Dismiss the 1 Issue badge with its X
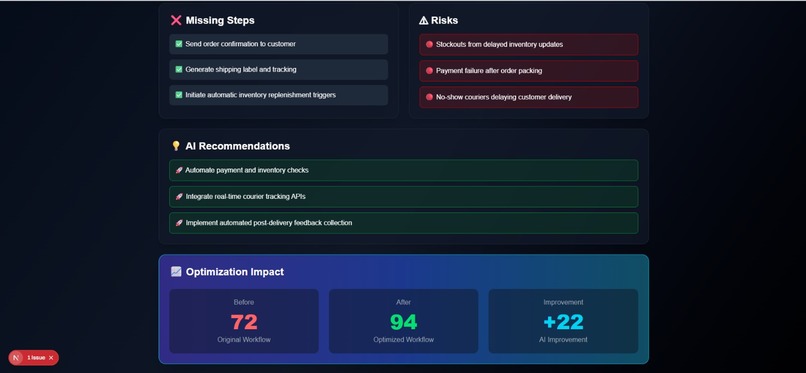 [x=51, y=358]
